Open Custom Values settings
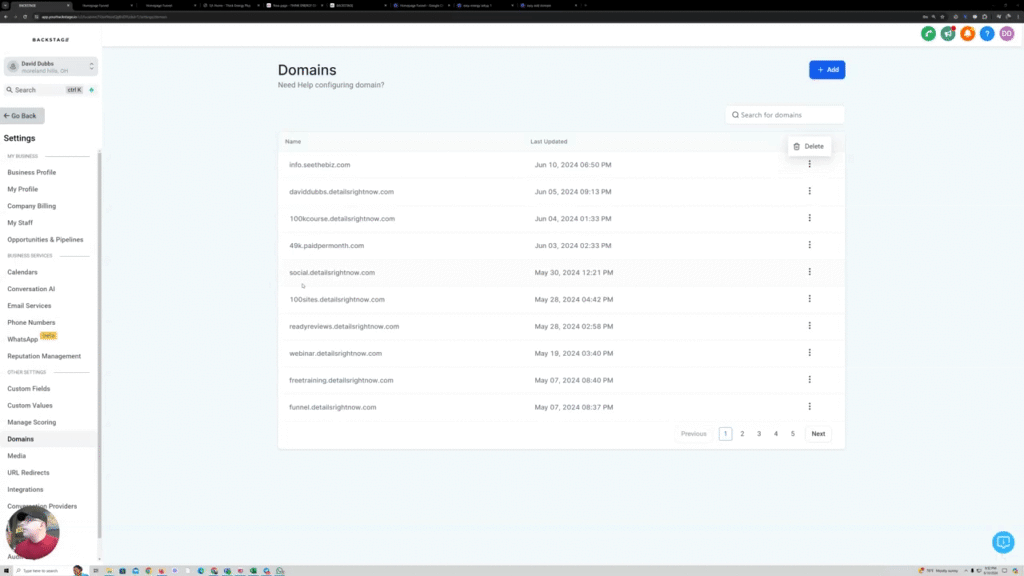Screen dimensions: 1024x576 click(x=30, y=406)
